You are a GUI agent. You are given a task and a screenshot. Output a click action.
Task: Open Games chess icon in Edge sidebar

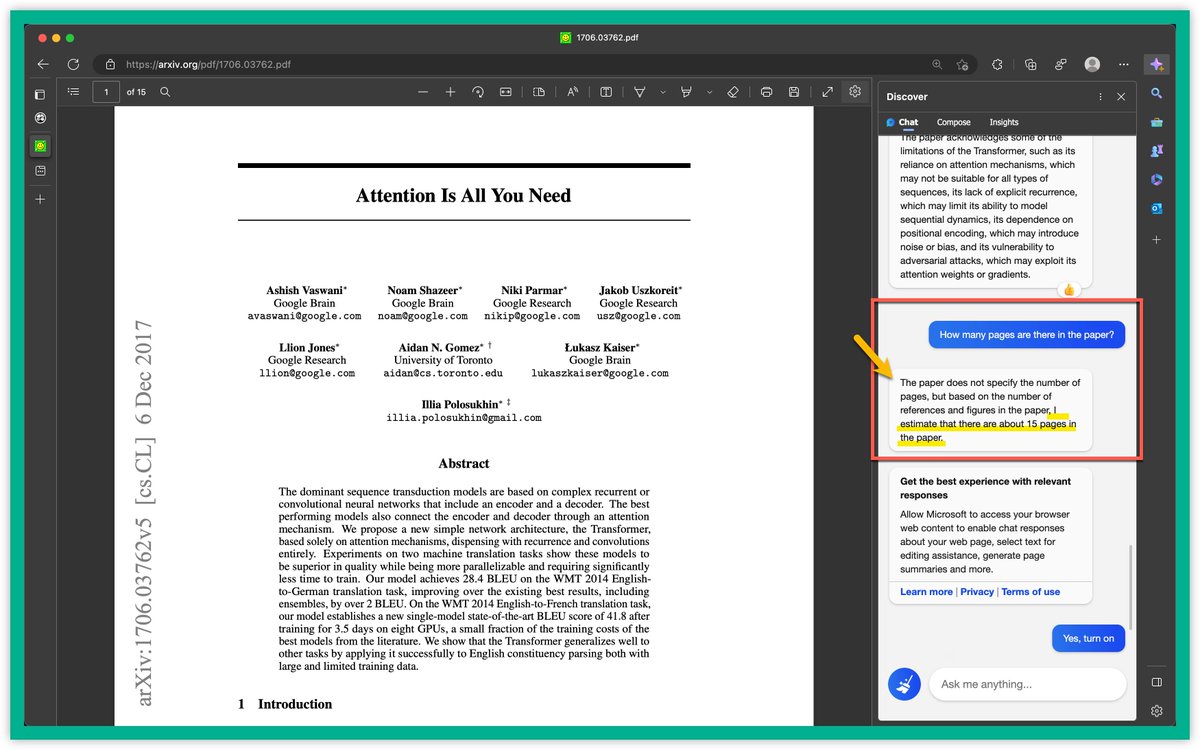(1156, 151)
